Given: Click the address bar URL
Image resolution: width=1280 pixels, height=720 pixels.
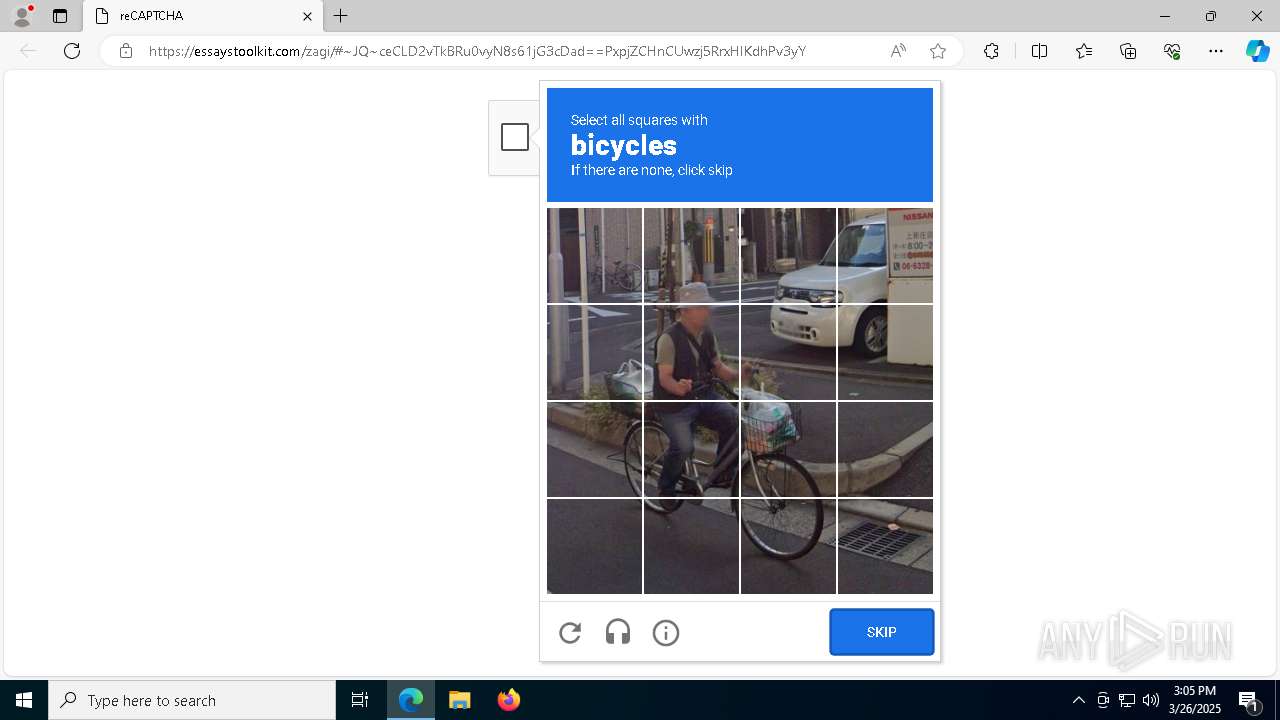Looking at the screenshot, I should pyautogui.click(x=477, y=51).
